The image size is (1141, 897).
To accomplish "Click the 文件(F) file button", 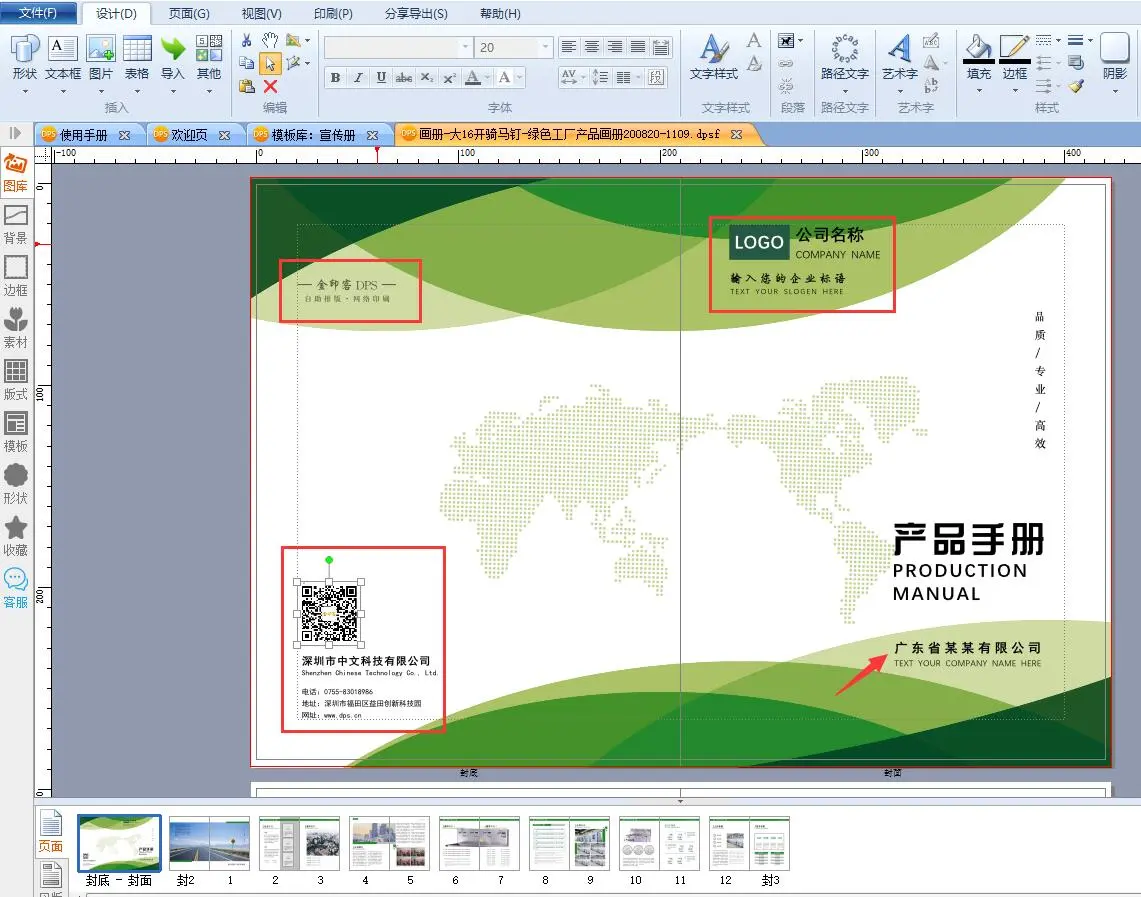I will (x=39, y=14).
